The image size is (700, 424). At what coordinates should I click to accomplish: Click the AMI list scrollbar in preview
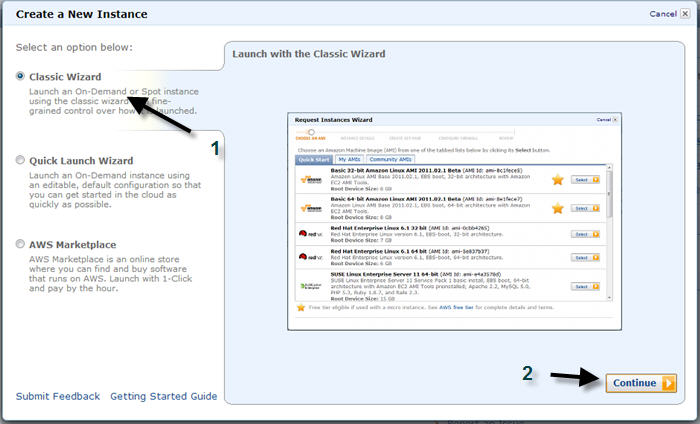click(x=609, y=233)
